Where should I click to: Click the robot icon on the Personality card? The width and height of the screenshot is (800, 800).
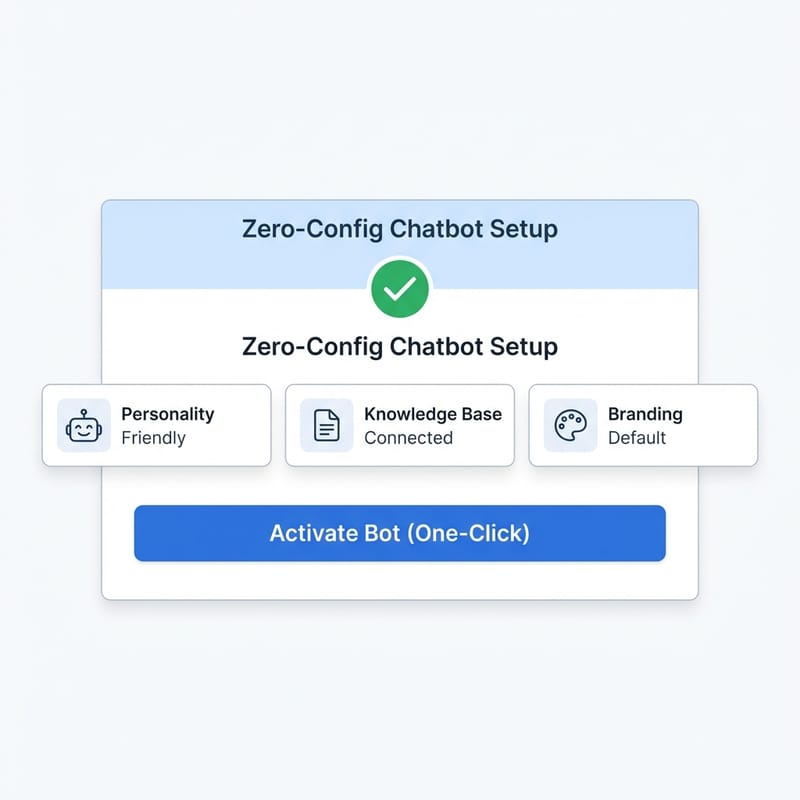(x=83, y=425)
